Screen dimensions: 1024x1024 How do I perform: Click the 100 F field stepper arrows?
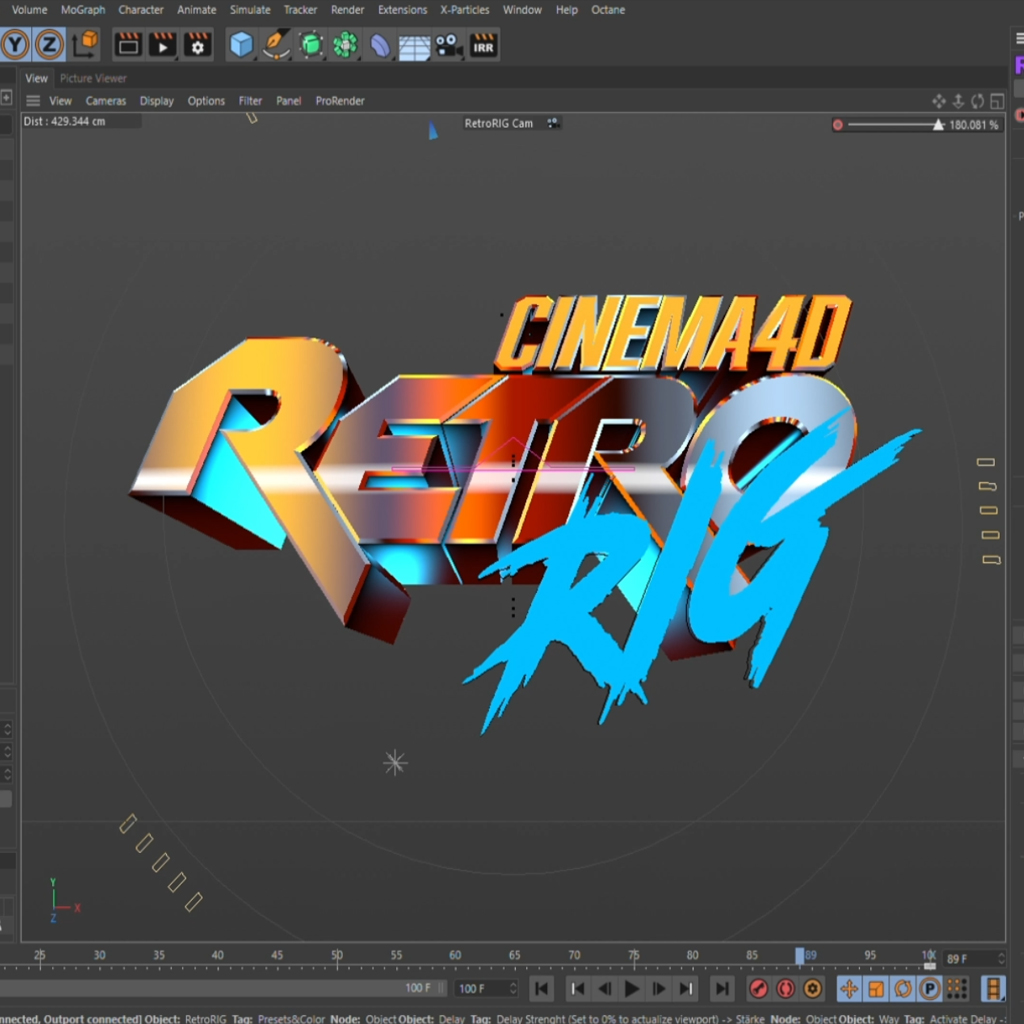click(x=513, y=989)
